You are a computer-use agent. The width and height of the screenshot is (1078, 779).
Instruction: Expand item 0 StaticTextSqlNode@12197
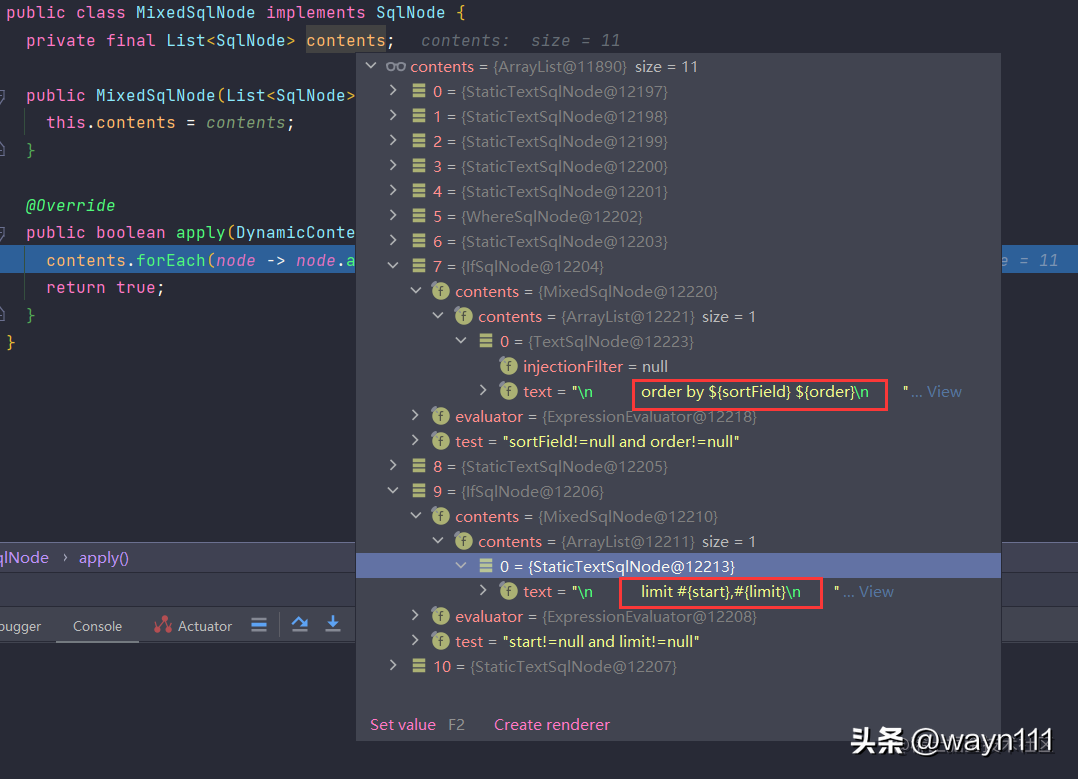tap(393, 91)
